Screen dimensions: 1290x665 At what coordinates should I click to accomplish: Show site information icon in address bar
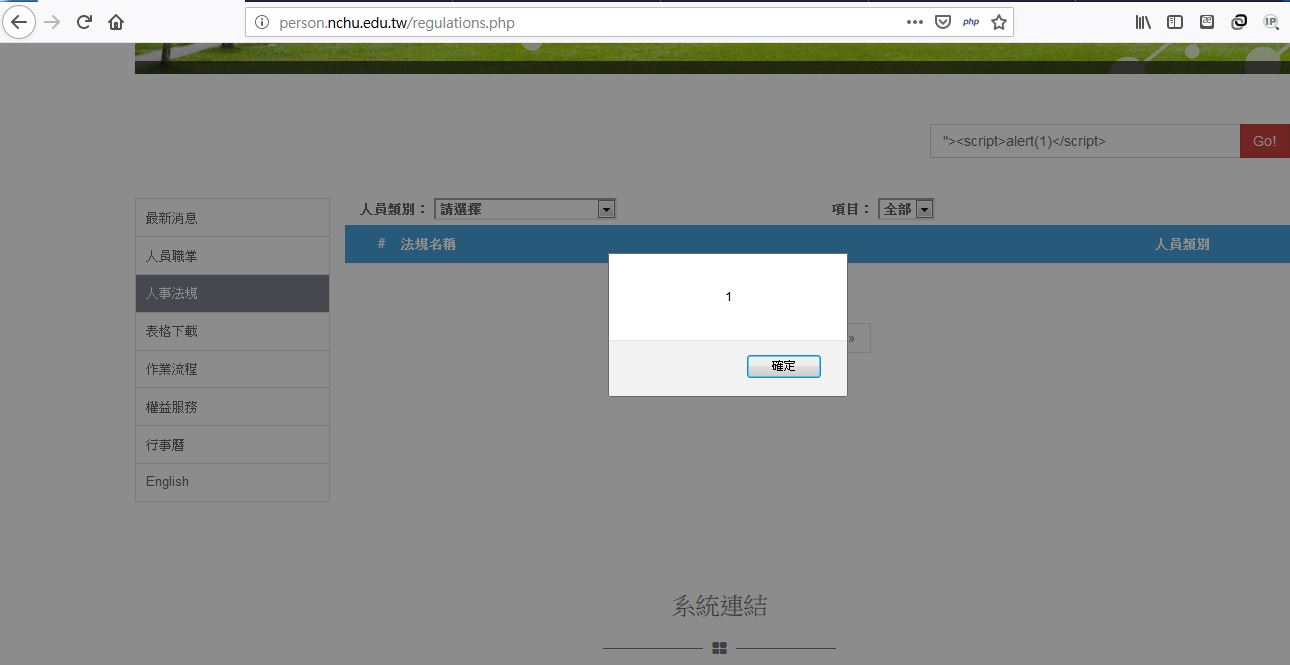(262, 22)
